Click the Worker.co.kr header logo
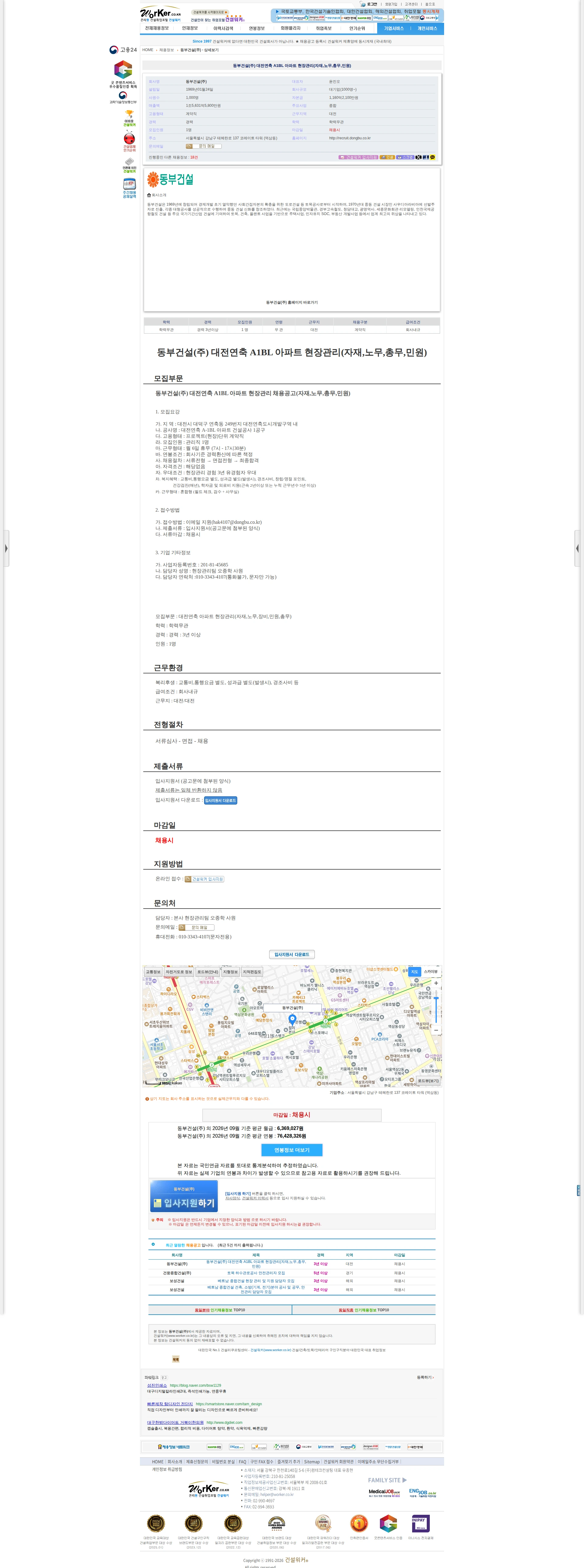The height and width of the screenshot is (1568, 584). coord(160,14)
